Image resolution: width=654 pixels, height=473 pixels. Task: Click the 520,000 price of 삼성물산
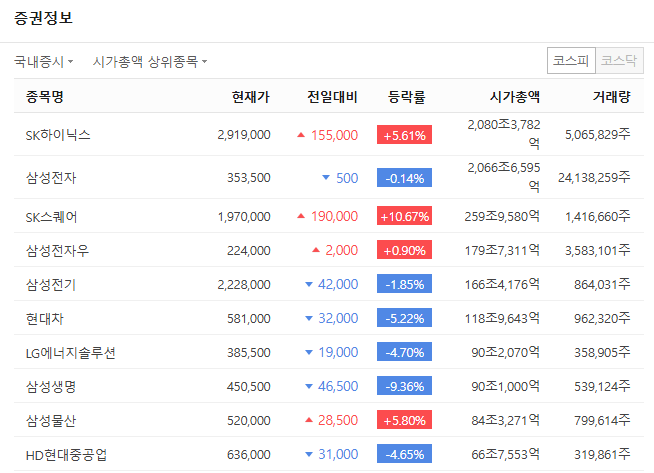click(249, 420)
